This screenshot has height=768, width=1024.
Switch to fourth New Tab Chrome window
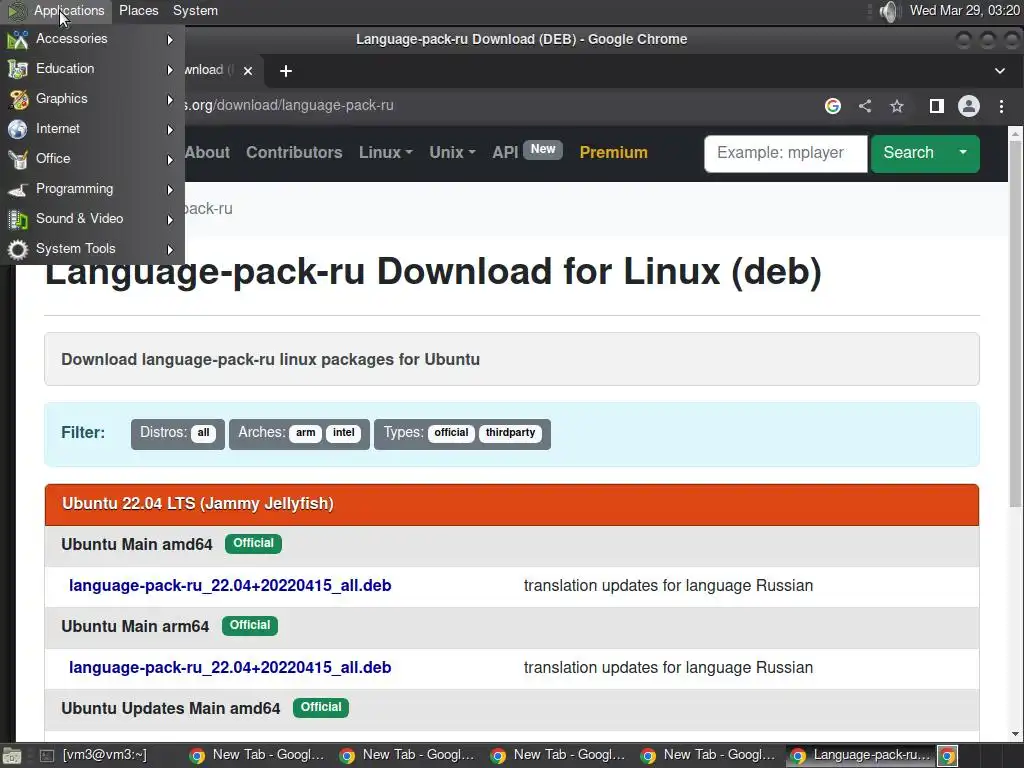[x=707, y=756]
